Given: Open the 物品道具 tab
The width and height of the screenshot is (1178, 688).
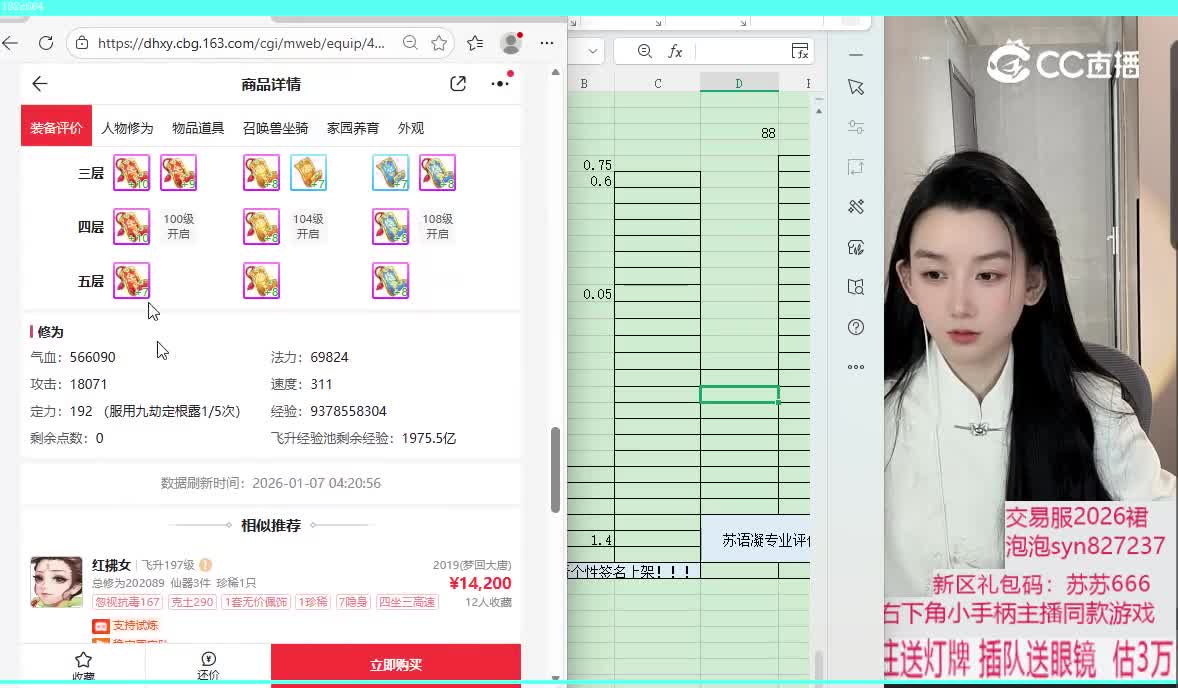Looking at the screenshot, I should [x=198, y=128].
